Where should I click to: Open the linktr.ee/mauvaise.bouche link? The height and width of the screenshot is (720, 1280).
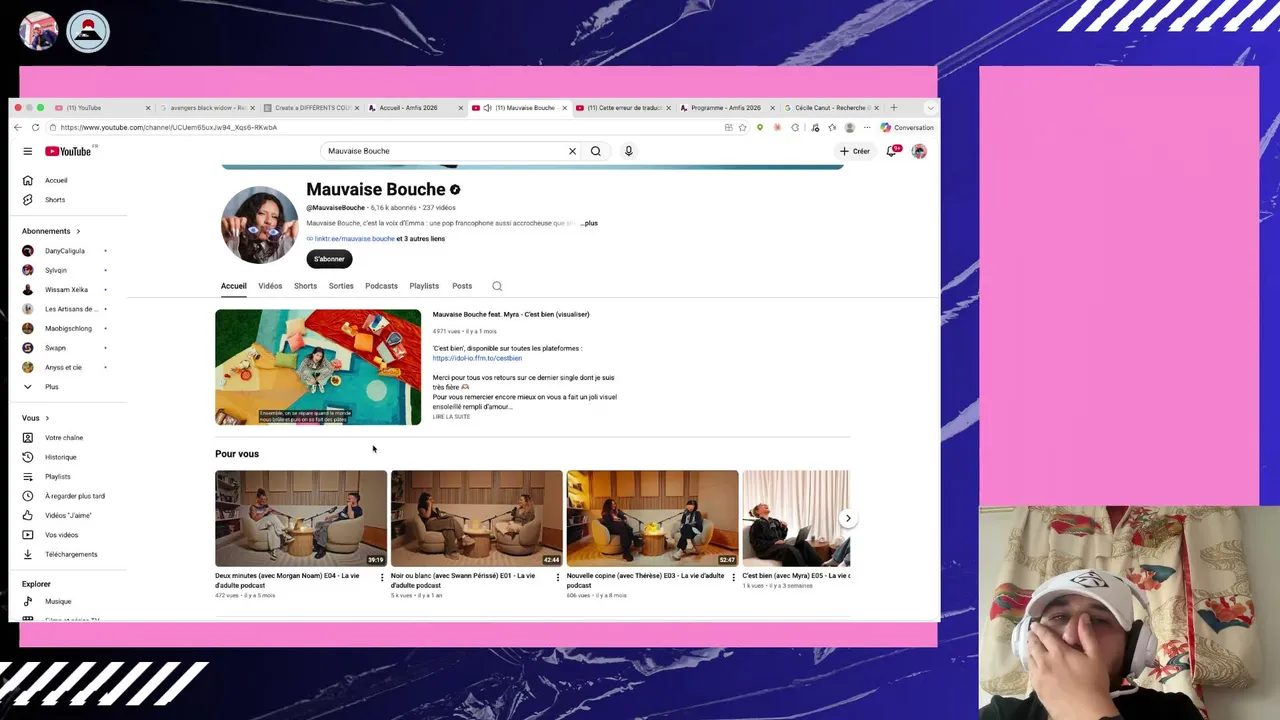(354, 239)
